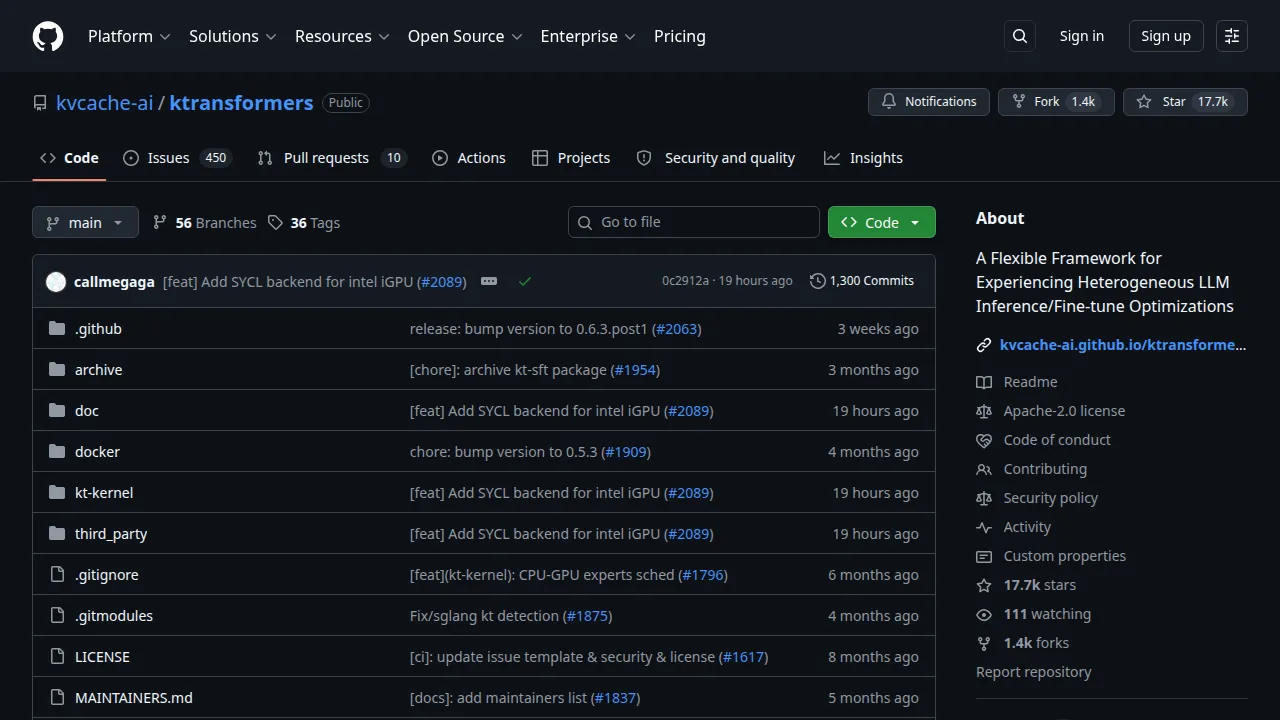View the green commit status checkmark
1280x720 pixels.
click(525, 282)
